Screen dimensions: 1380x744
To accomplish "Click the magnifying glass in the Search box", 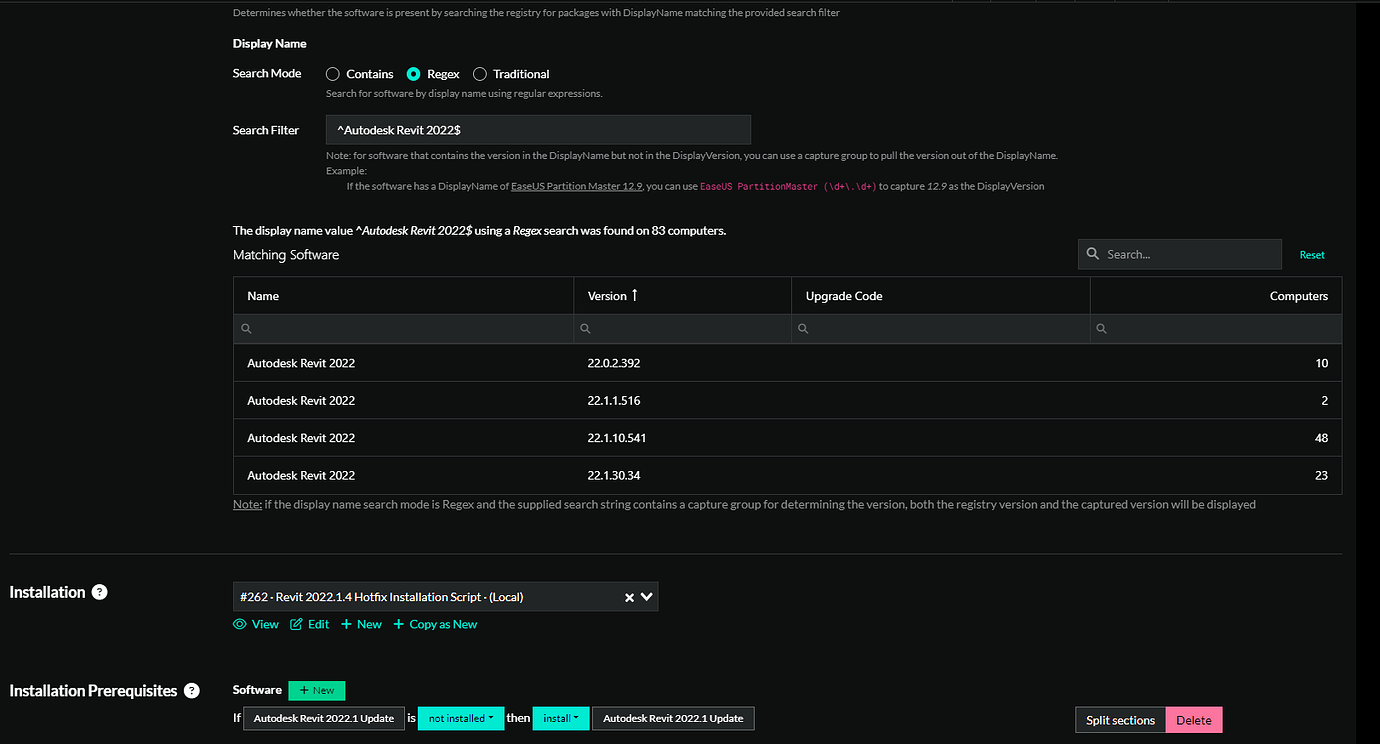I will point(1092,254).
